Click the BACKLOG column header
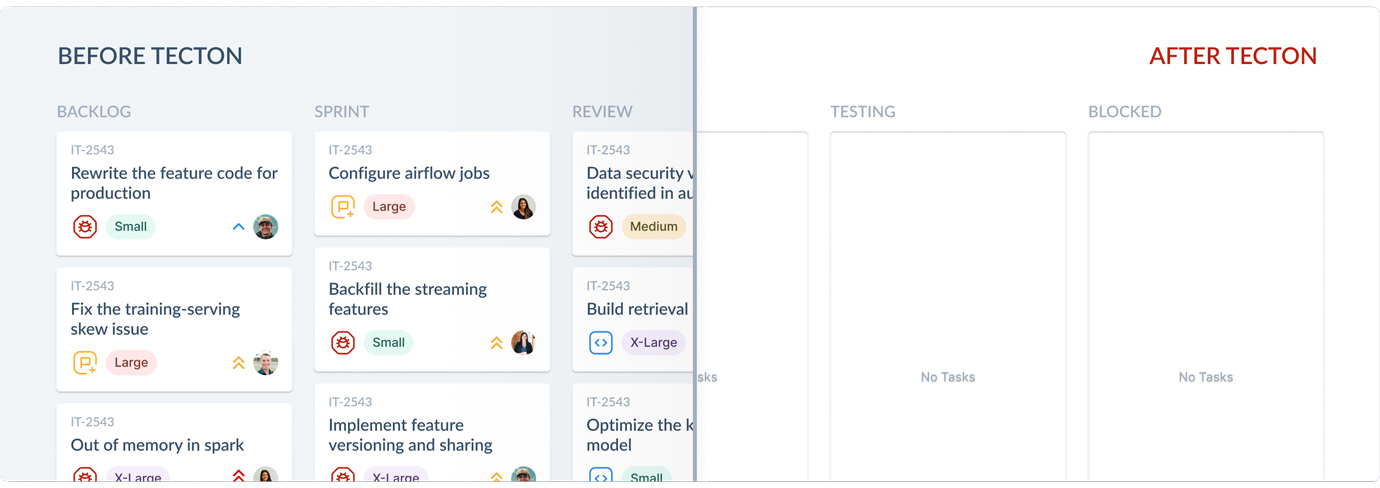Screen dimensions: 1380x488 coord(94,112)
